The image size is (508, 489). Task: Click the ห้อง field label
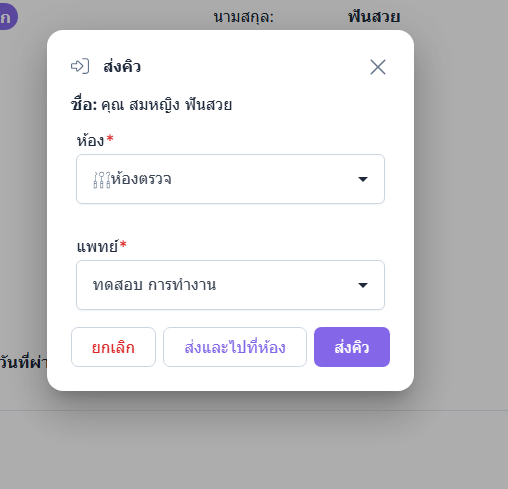coord(91,140)
